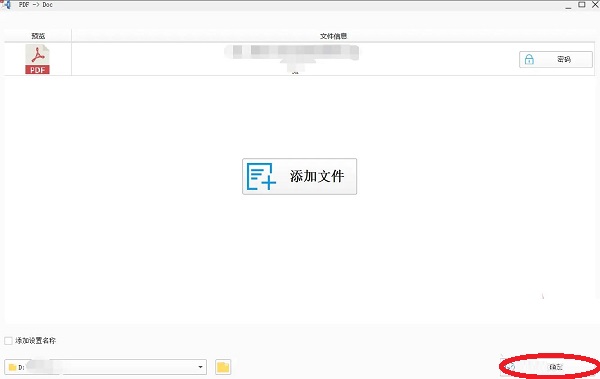
Task: Click the 确定 confirm button
Action: pyautogui.click(x=550, y=367)
